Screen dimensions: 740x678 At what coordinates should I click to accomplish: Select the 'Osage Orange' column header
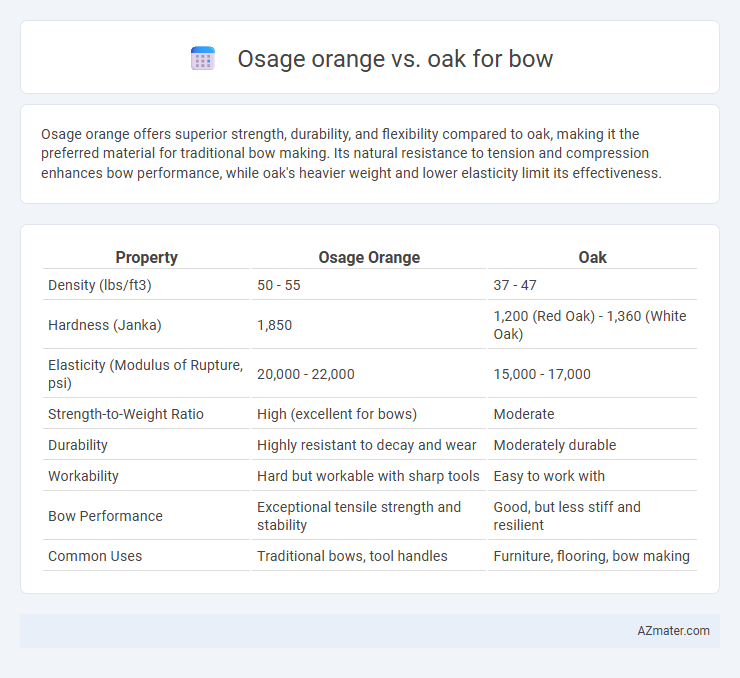tap(369, 257)
